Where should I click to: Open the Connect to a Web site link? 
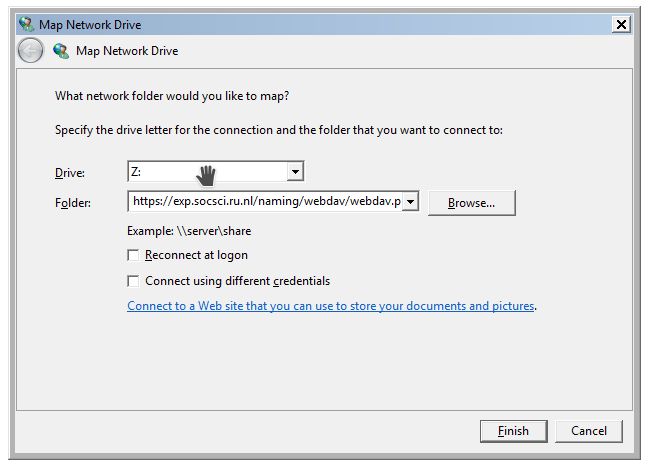(331, 306)
